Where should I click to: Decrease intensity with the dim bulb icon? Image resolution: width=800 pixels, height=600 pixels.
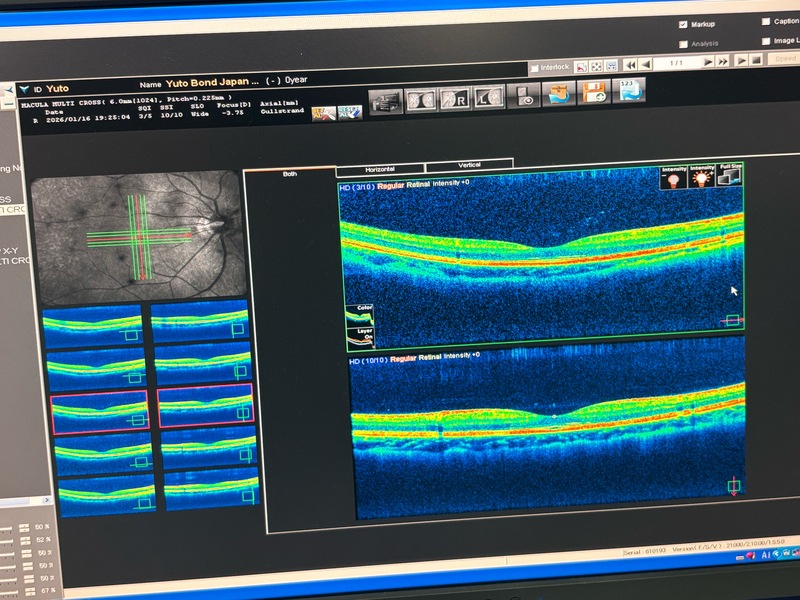pos(673,178)
